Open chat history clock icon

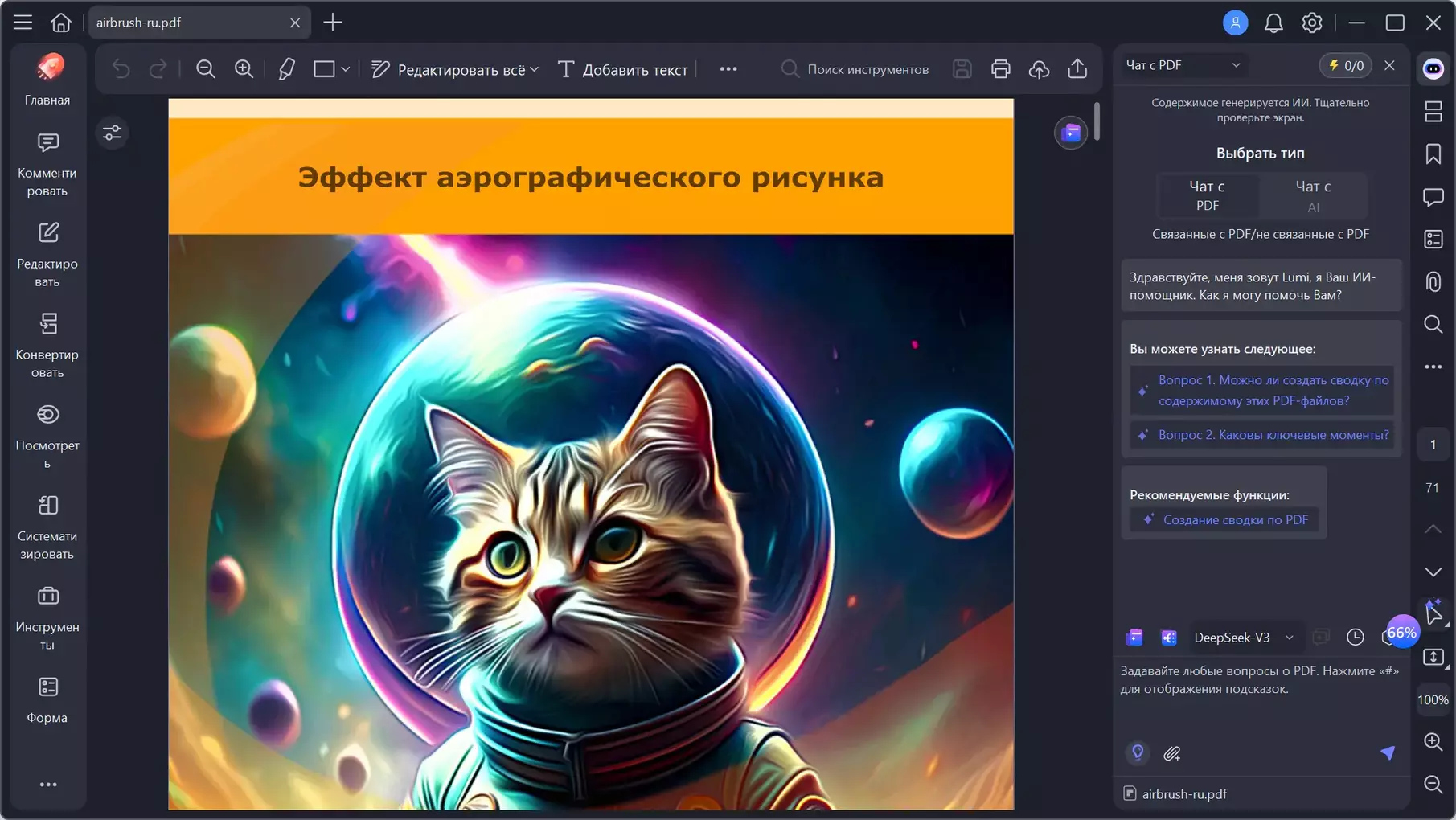pos(1355,637)
